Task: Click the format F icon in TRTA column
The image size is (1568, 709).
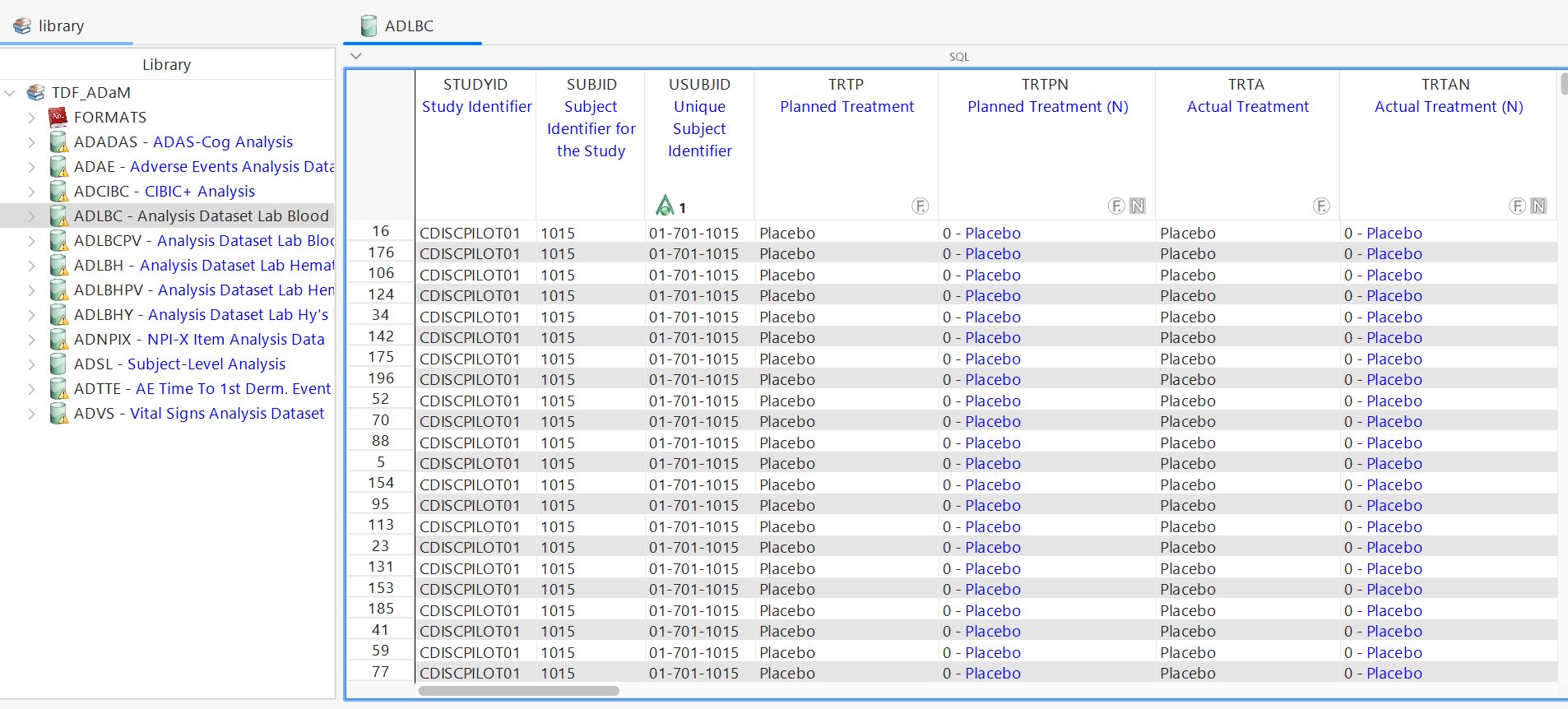Action: tap(1321, 206)
